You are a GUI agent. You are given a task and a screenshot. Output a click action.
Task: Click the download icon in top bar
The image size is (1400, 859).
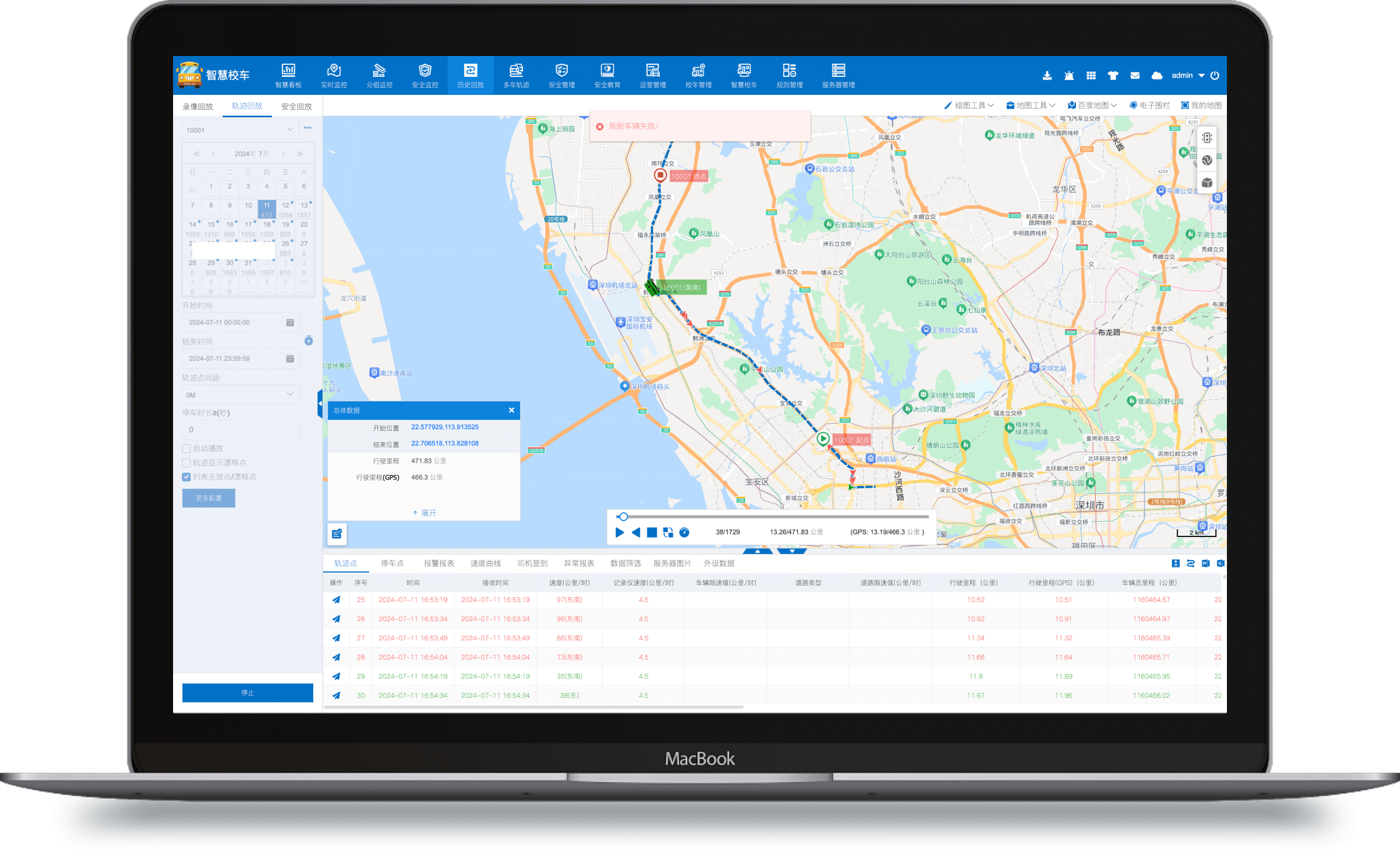(1047, 76)
